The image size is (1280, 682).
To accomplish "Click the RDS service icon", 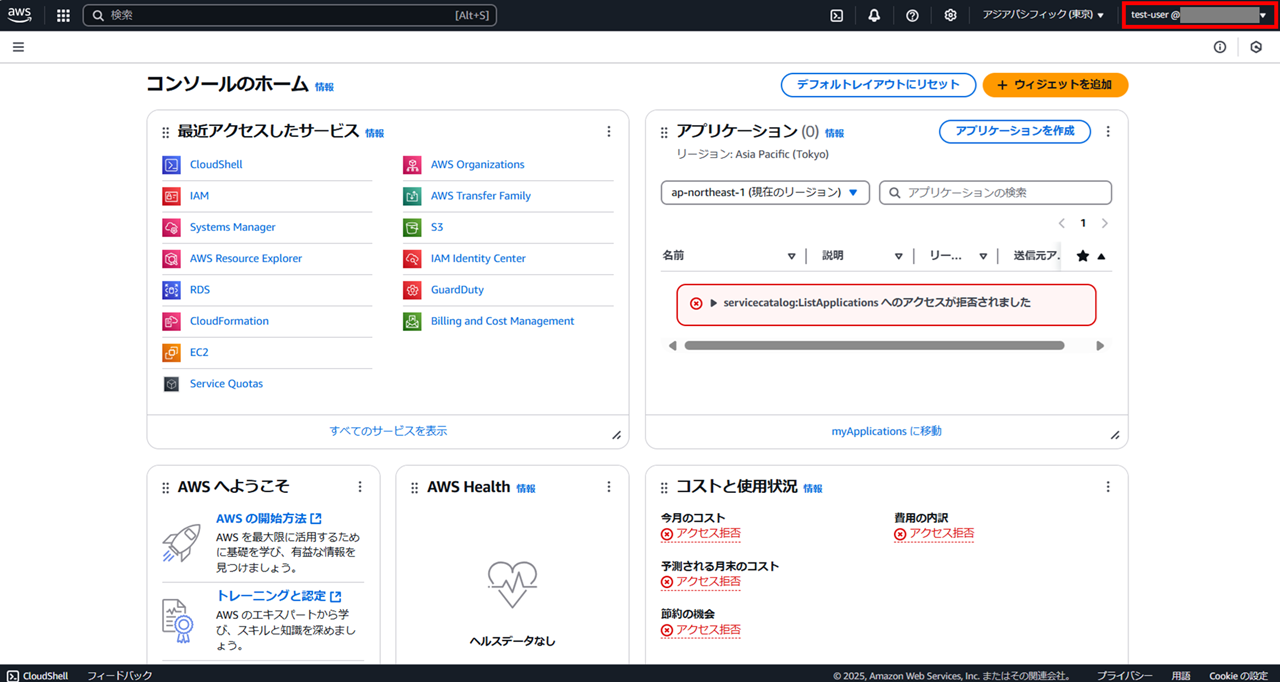I will click(171, 290).
